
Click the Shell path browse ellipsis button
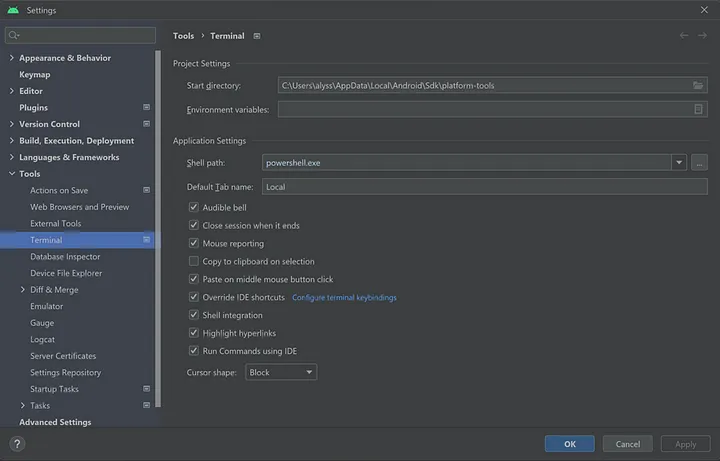point(699,162)
